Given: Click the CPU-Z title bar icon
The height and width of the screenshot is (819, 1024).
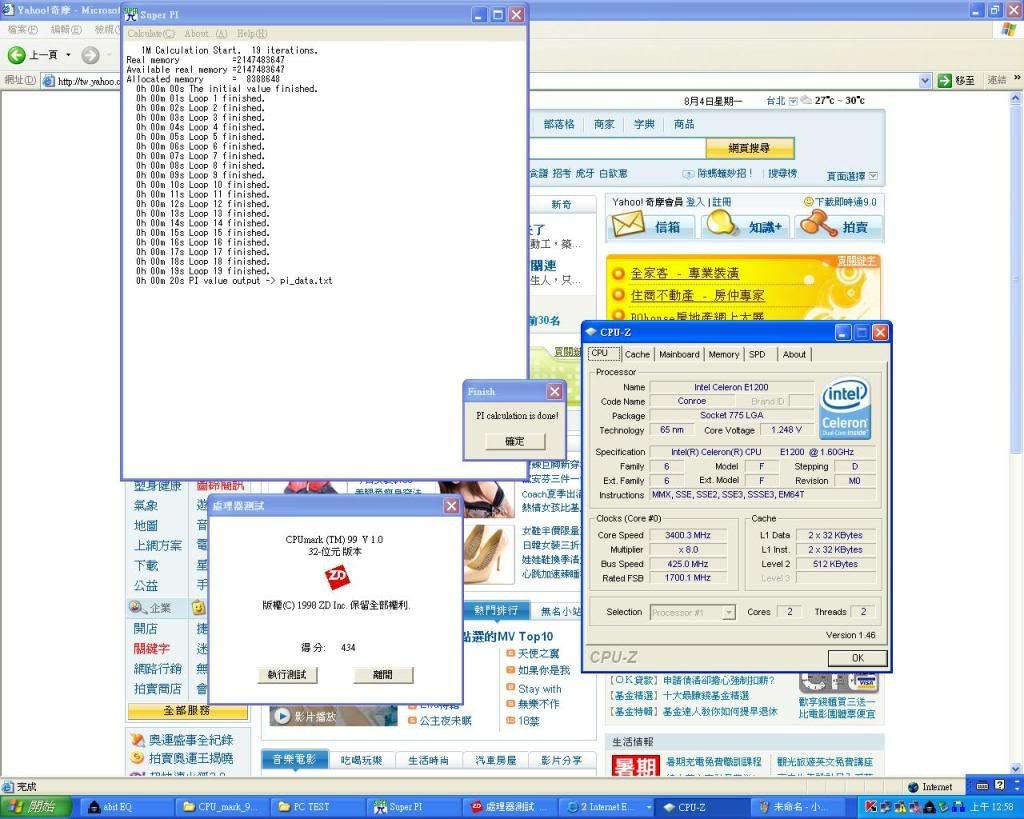Looking at the screenshot, I should 591,332.
